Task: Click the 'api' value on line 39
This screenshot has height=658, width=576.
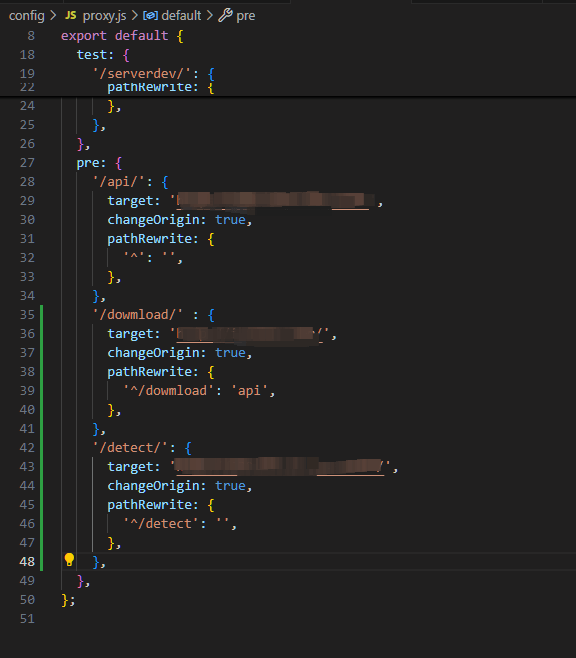Action: click(249, 391)
